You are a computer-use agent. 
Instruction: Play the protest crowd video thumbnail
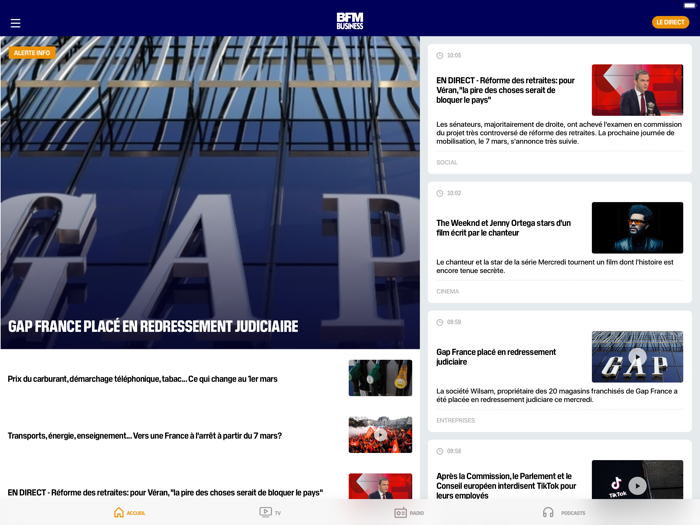click(380, 434)
